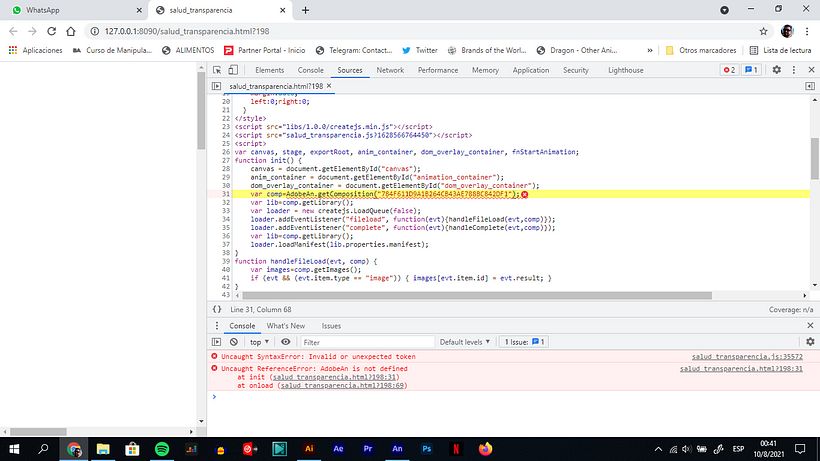
Task: Click the code editor vertical scrollbar thumb
Action: (x=815, y=158)
